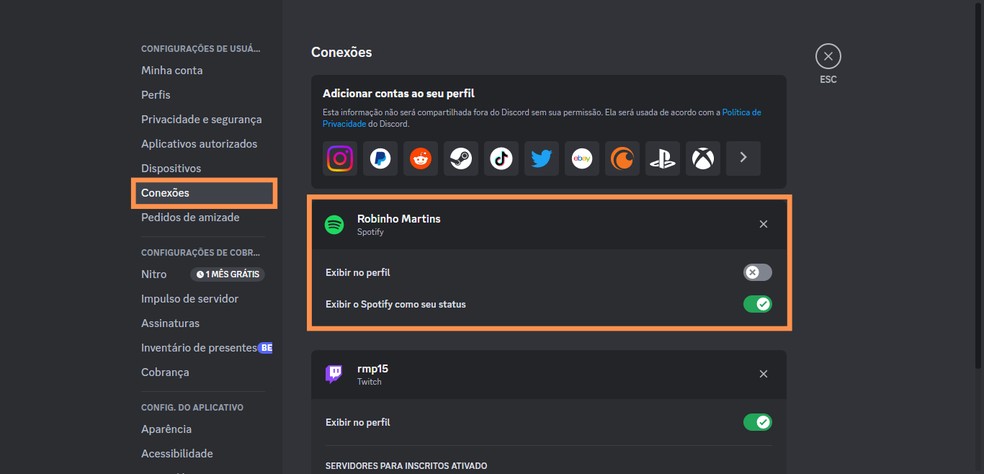This screenshot has width=984, height=474.
Task: Click the 1 MÊS GRÁTIS badge
Action: [227, 274]
